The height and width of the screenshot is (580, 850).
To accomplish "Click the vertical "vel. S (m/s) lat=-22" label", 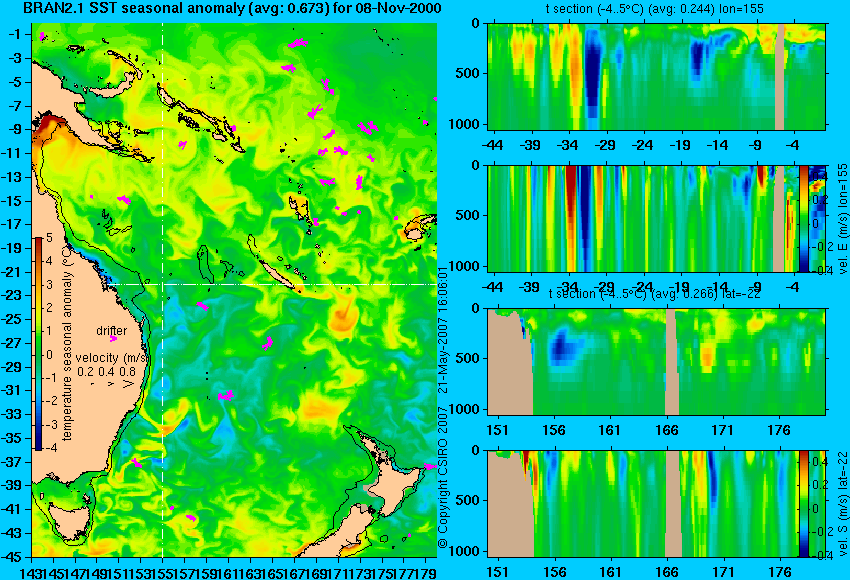I will [x=842, y=504].
